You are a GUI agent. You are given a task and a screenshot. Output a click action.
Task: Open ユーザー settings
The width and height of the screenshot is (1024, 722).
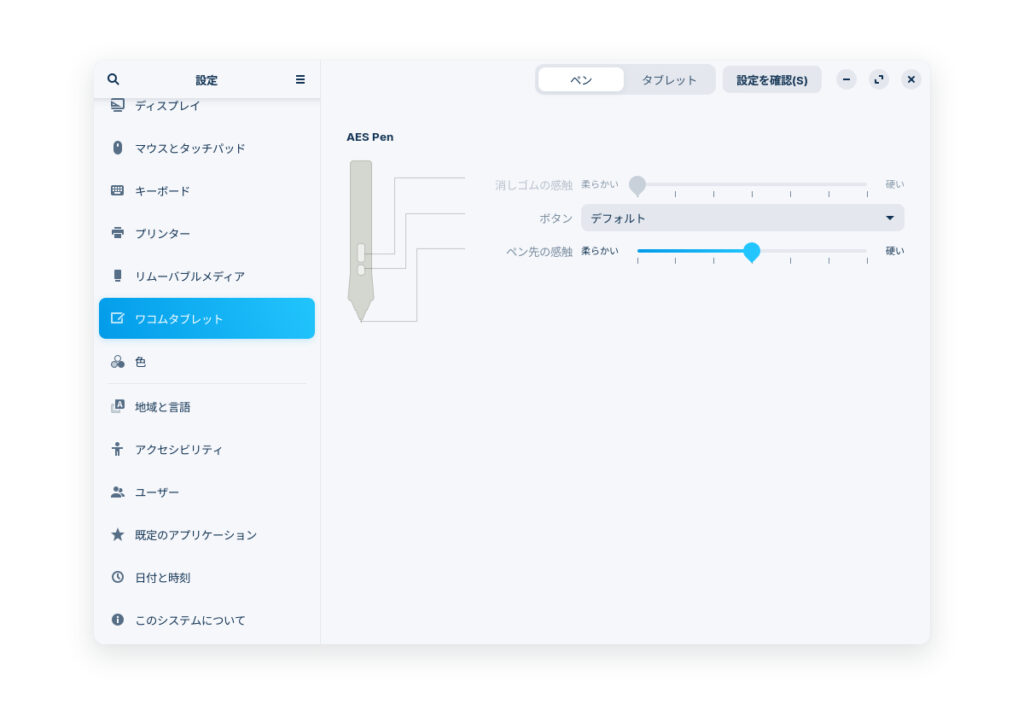[x=206, y=492]
